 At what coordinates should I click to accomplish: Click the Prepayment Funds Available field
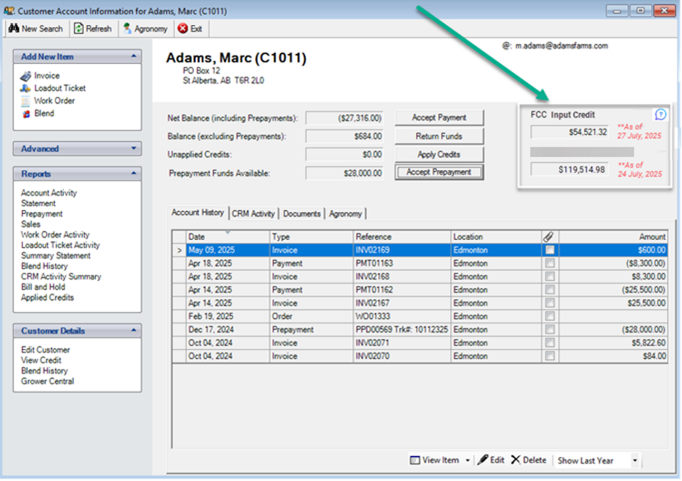[344, 173]
